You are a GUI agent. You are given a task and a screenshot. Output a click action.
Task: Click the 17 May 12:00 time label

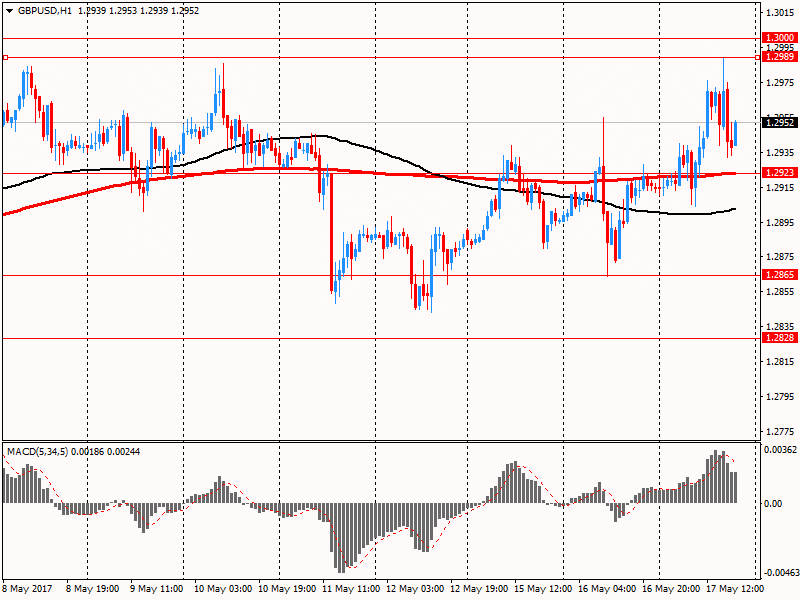(x=735, y=589)
